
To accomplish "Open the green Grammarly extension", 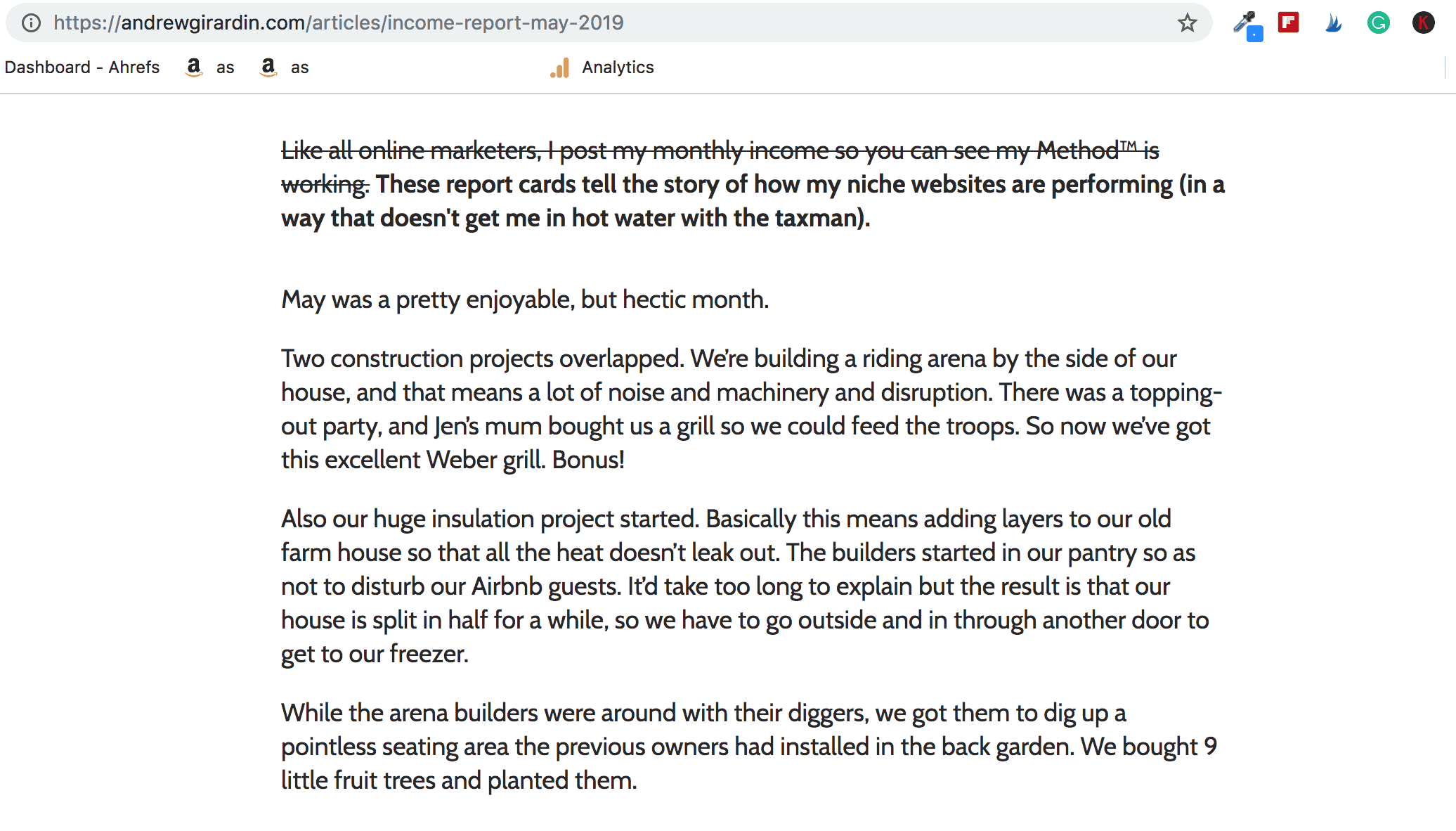I will 1378,22.
